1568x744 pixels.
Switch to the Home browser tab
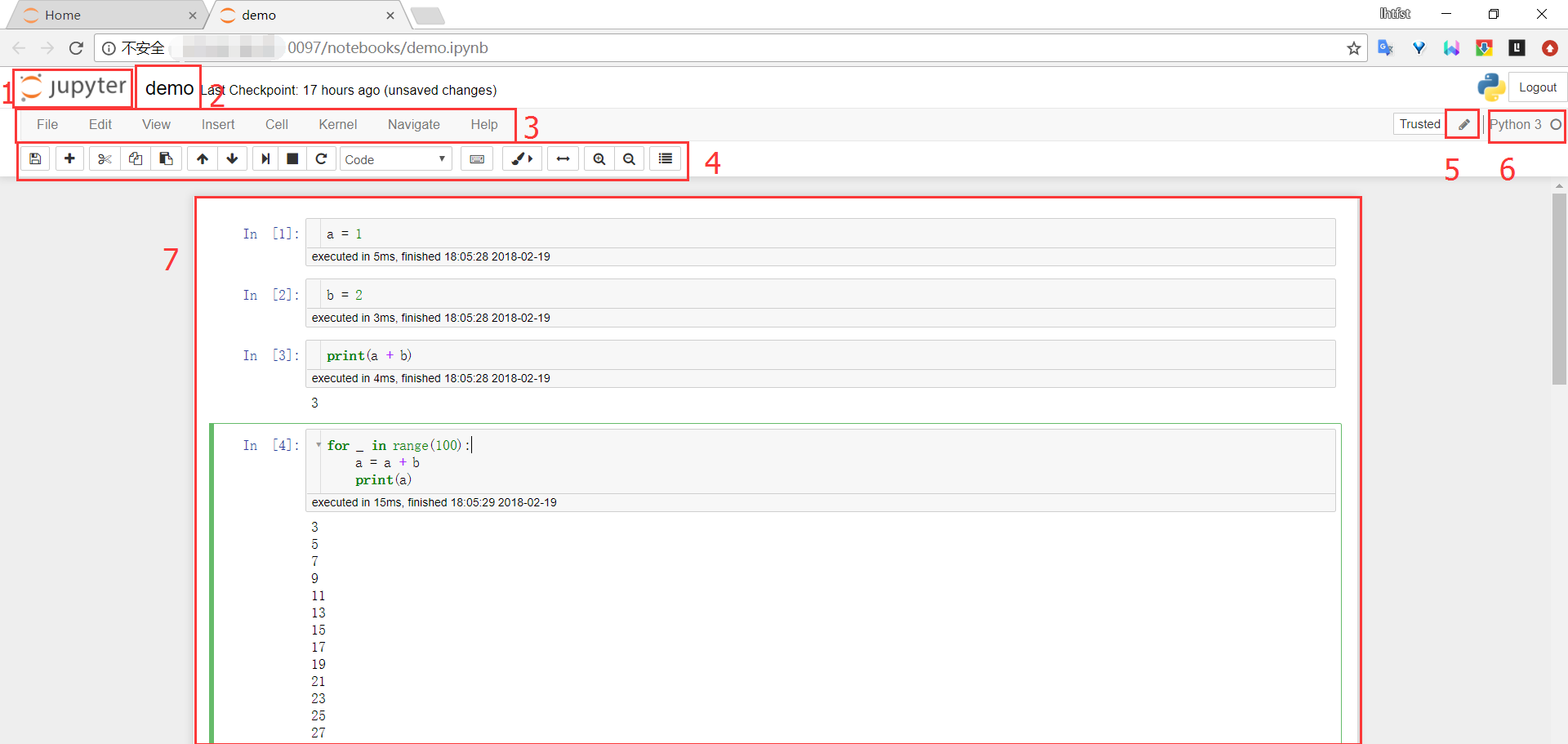tap(106, 15)
